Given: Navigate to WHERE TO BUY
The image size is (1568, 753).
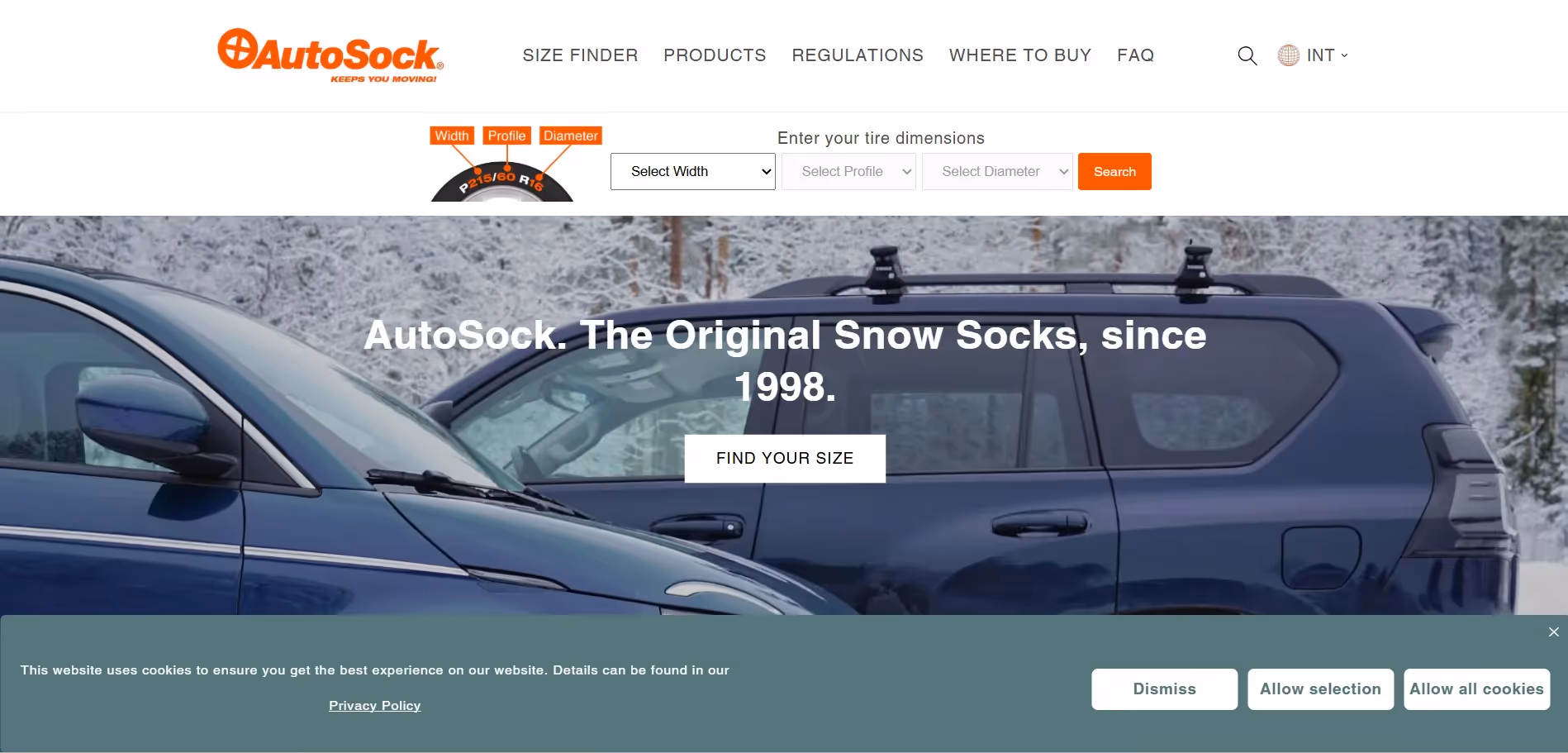Looking at the screenshot, I should 1020,55.
